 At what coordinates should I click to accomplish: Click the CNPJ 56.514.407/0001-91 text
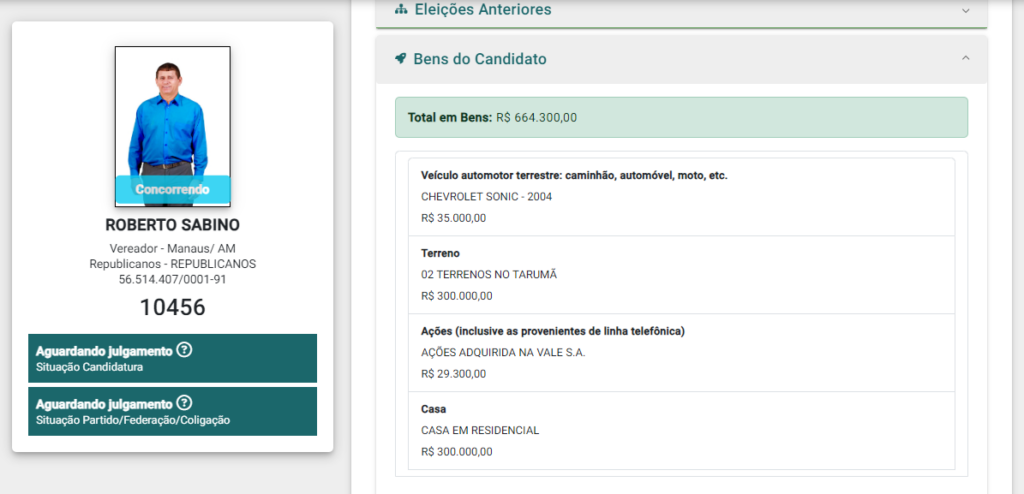pyautogui.click(x=172, y=279)
